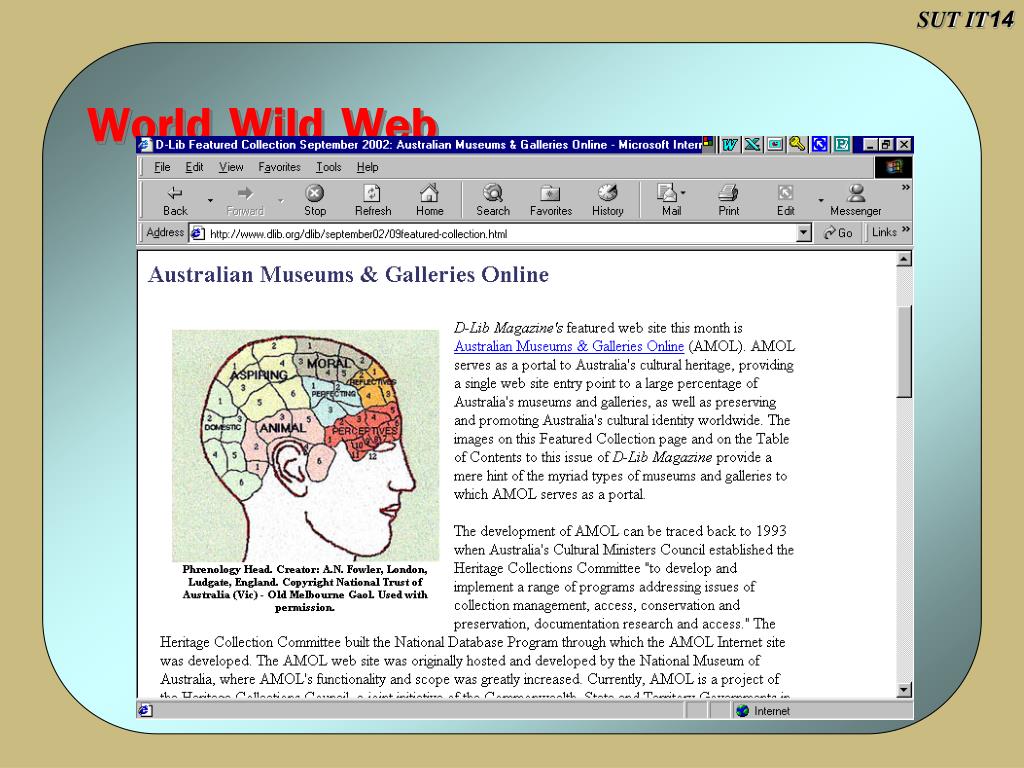Click the scrollbar down arrow
Screen dimensions: 1024x768
[904, 690]
